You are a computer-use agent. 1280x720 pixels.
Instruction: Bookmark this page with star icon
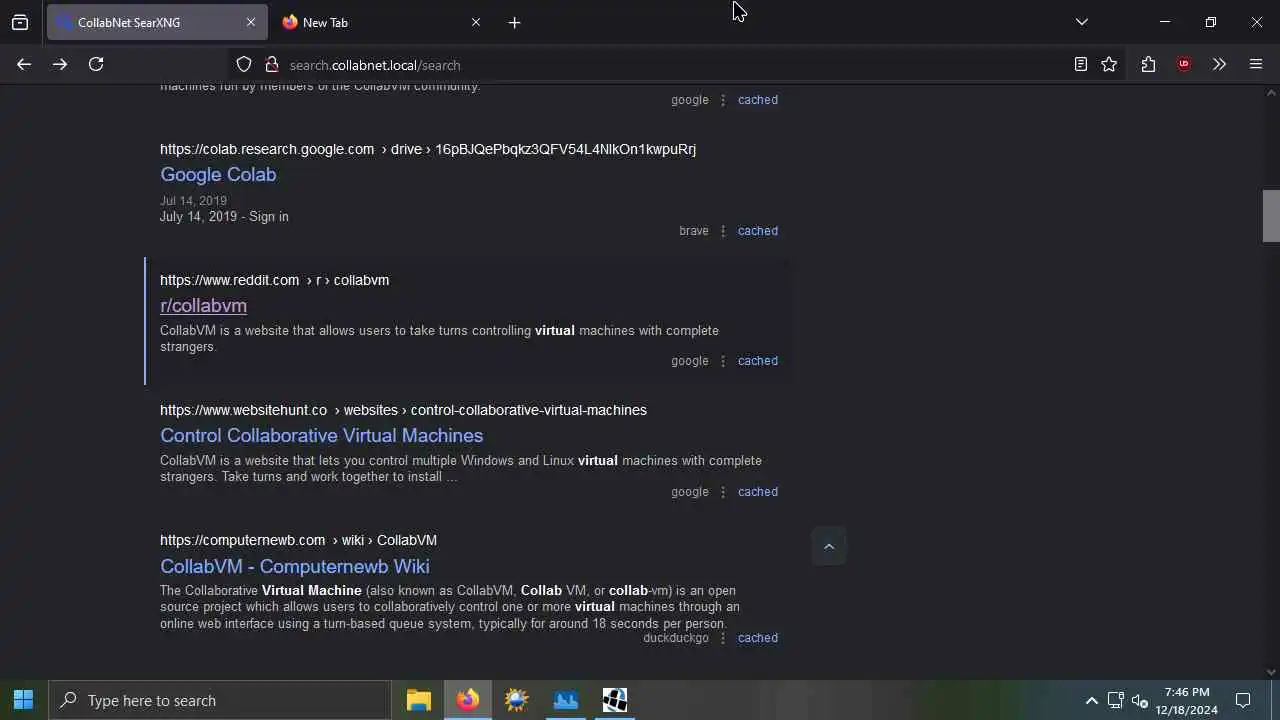coord(1109,64)
